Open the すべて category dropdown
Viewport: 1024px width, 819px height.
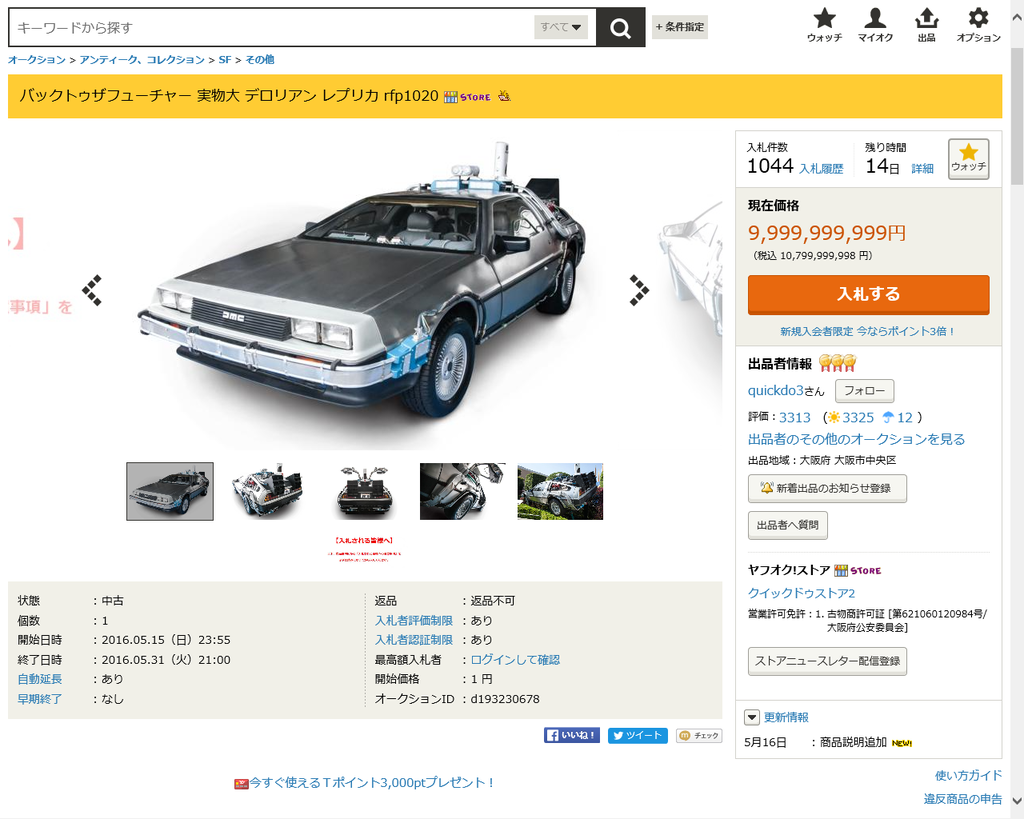tap(561, 27)
